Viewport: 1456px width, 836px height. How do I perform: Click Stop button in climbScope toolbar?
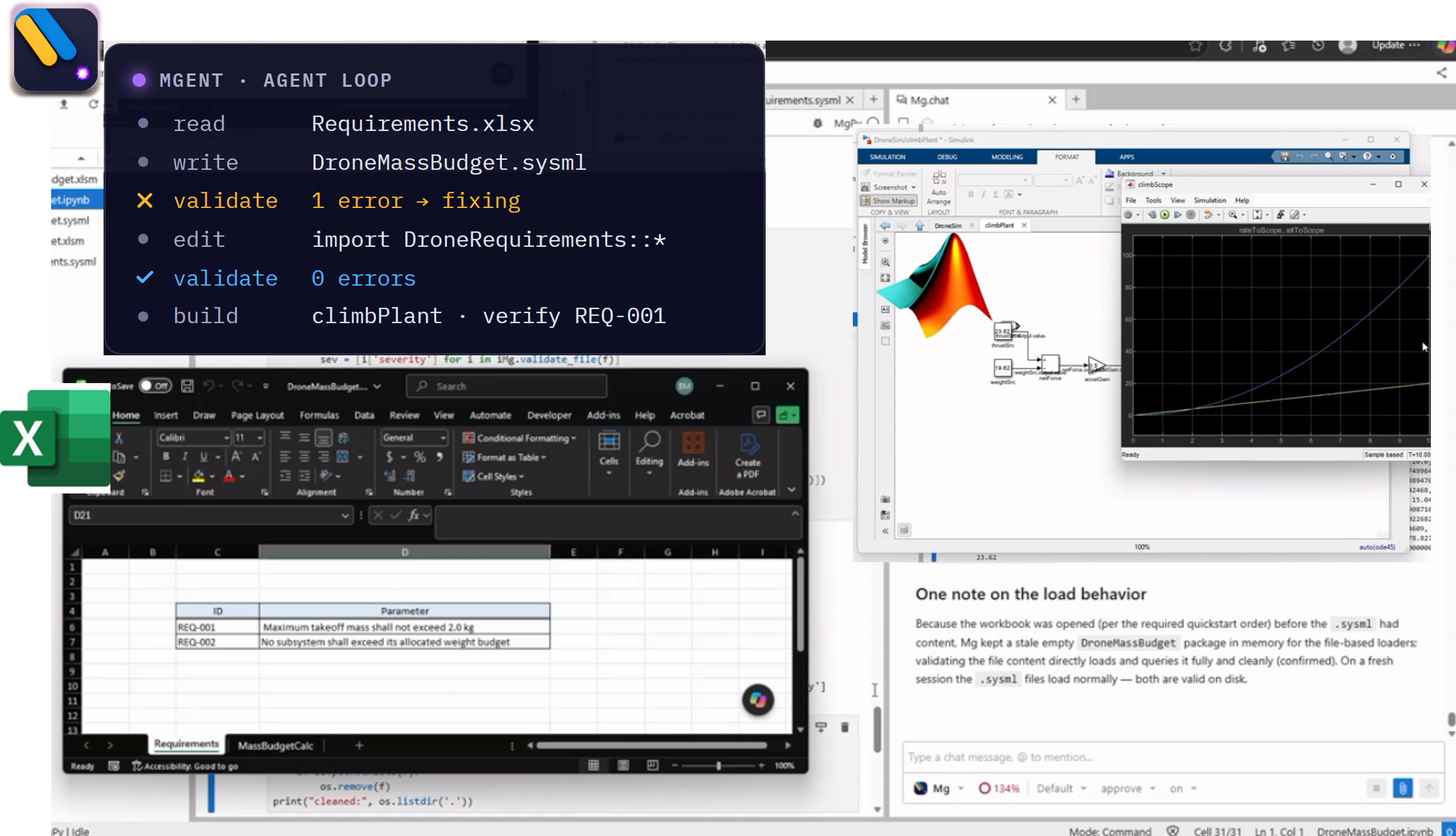click(1191, 215)
